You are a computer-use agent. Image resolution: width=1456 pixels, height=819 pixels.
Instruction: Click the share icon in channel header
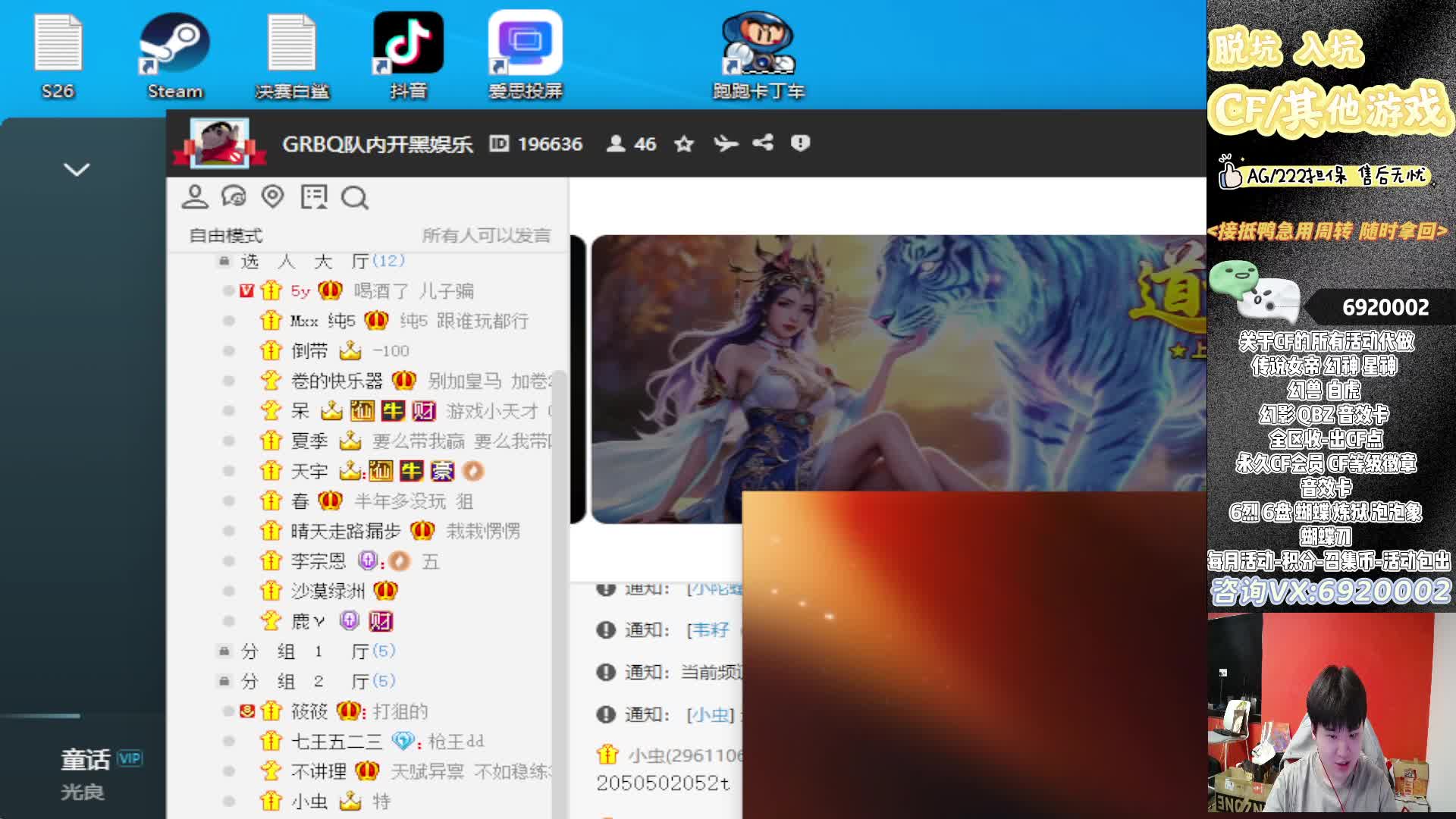pos(763,143)
